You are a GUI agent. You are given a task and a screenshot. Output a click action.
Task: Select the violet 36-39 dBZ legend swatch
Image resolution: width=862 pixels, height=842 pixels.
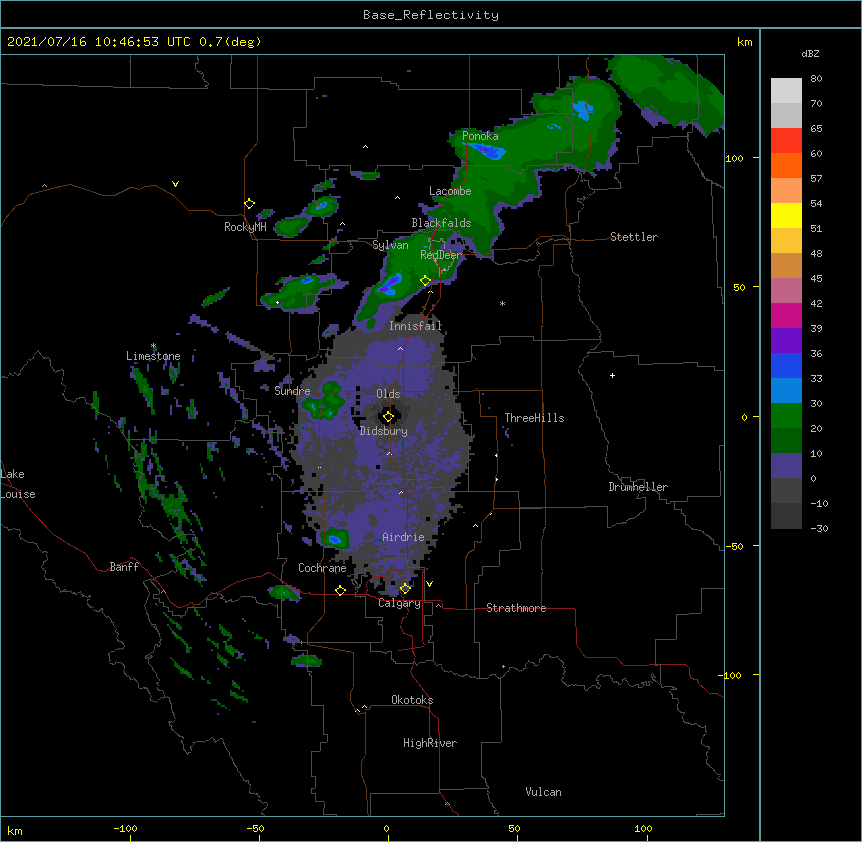[x=786, y=340]
